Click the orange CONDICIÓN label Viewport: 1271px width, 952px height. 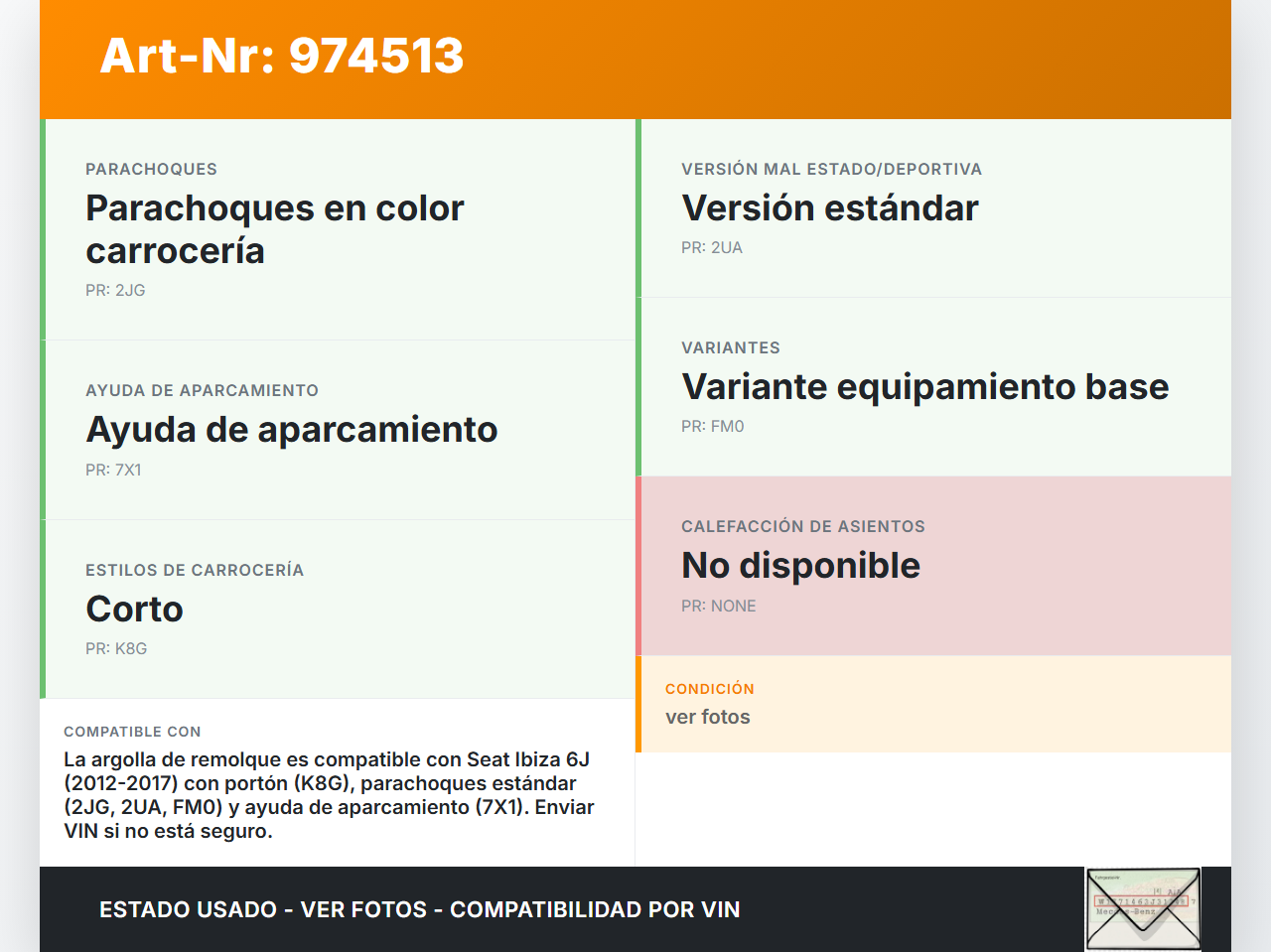tap(709, 689)
